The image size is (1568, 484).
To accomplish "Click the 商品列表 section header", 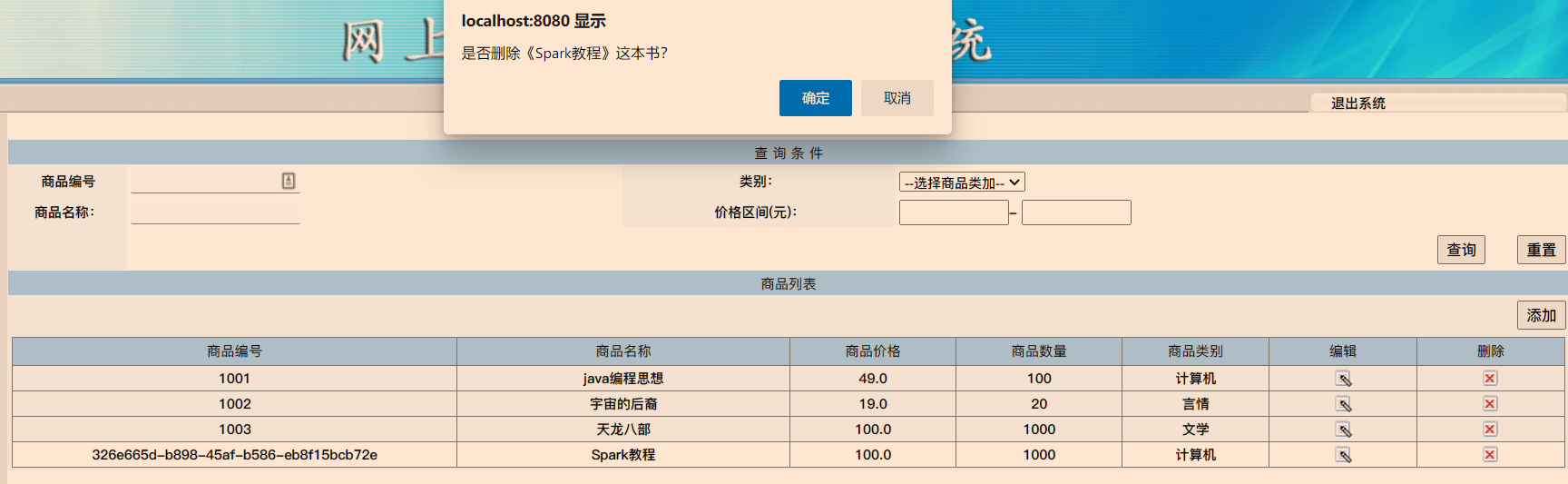I will pos(788,284).
